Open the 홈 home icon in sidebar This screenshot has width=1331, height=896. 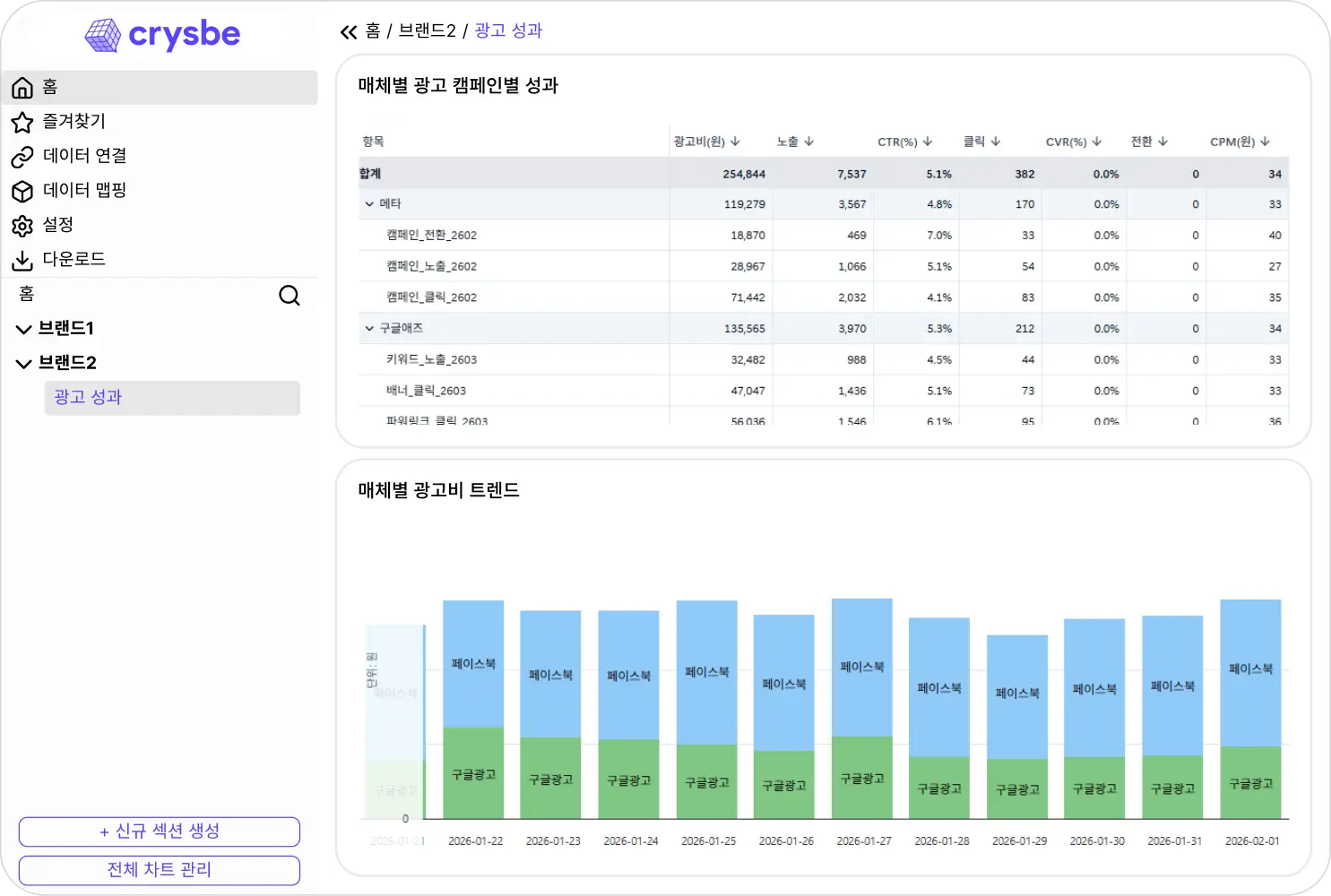click(x=22, y=87)
